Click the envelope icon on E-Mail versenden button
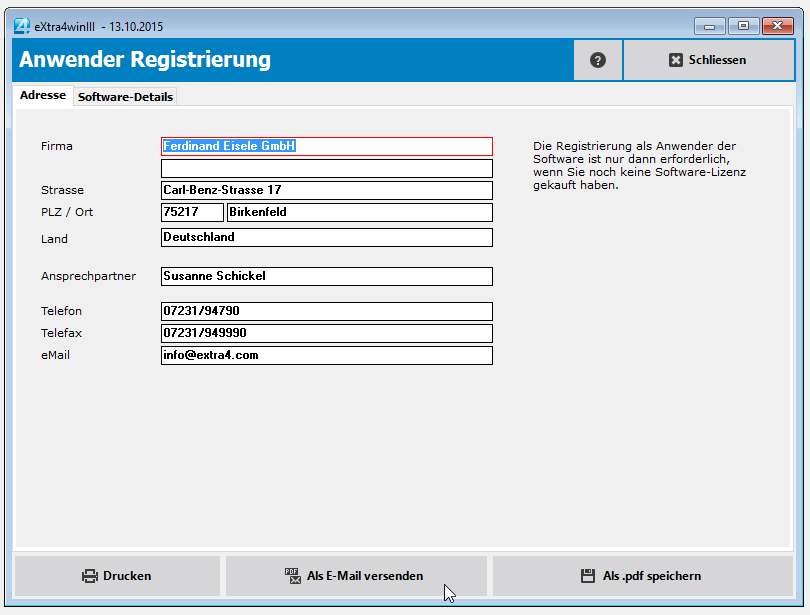 [x=293, y=576]
